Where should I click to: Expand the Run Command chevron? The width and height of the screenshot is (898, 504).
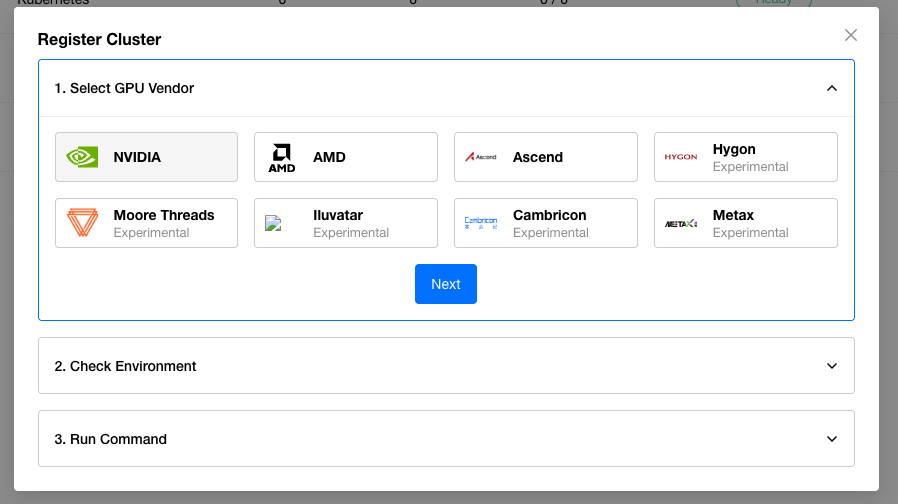tap(831, 439)
